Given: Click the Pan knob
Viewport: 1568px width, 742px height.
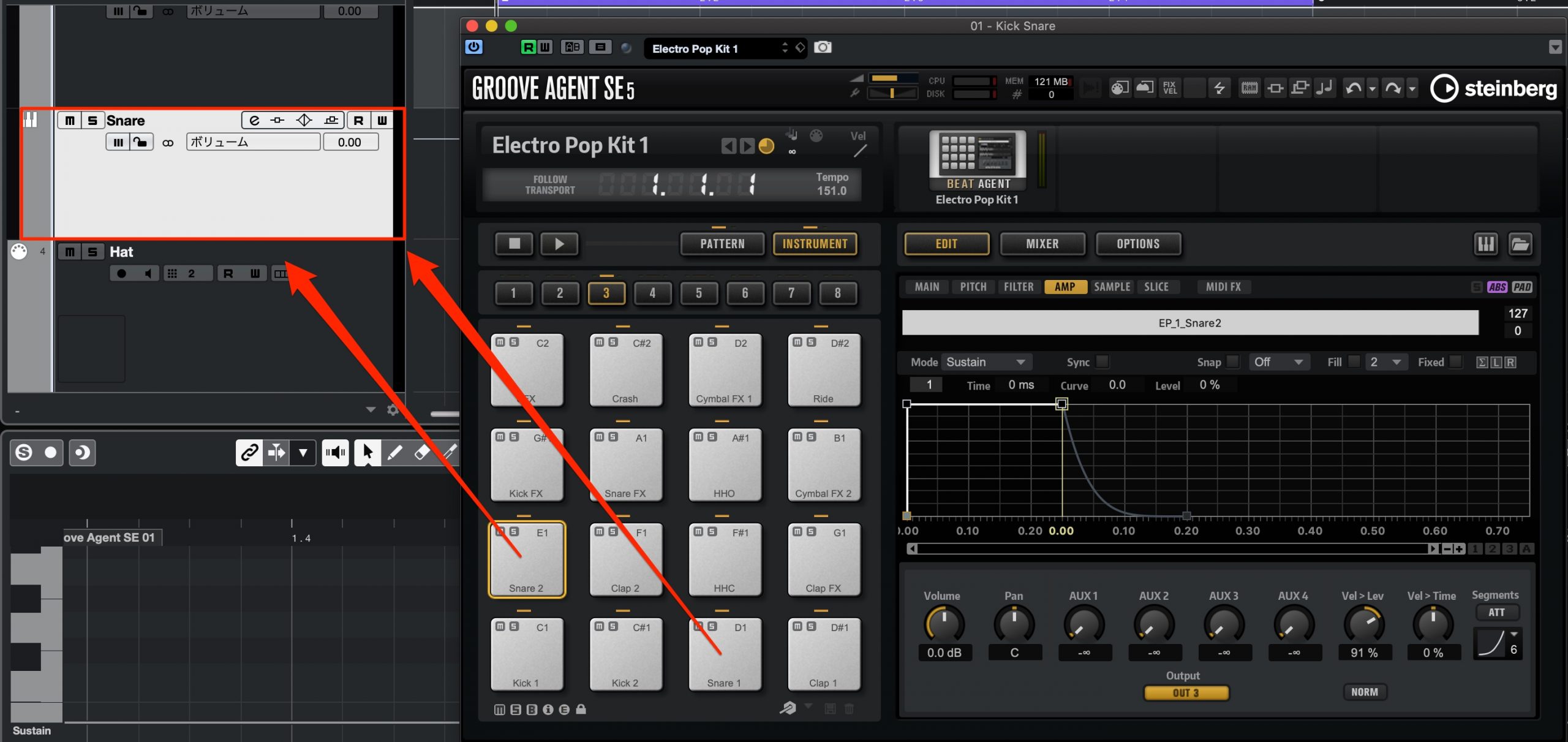Looking at the screenshot, I should pos(1014,625).
